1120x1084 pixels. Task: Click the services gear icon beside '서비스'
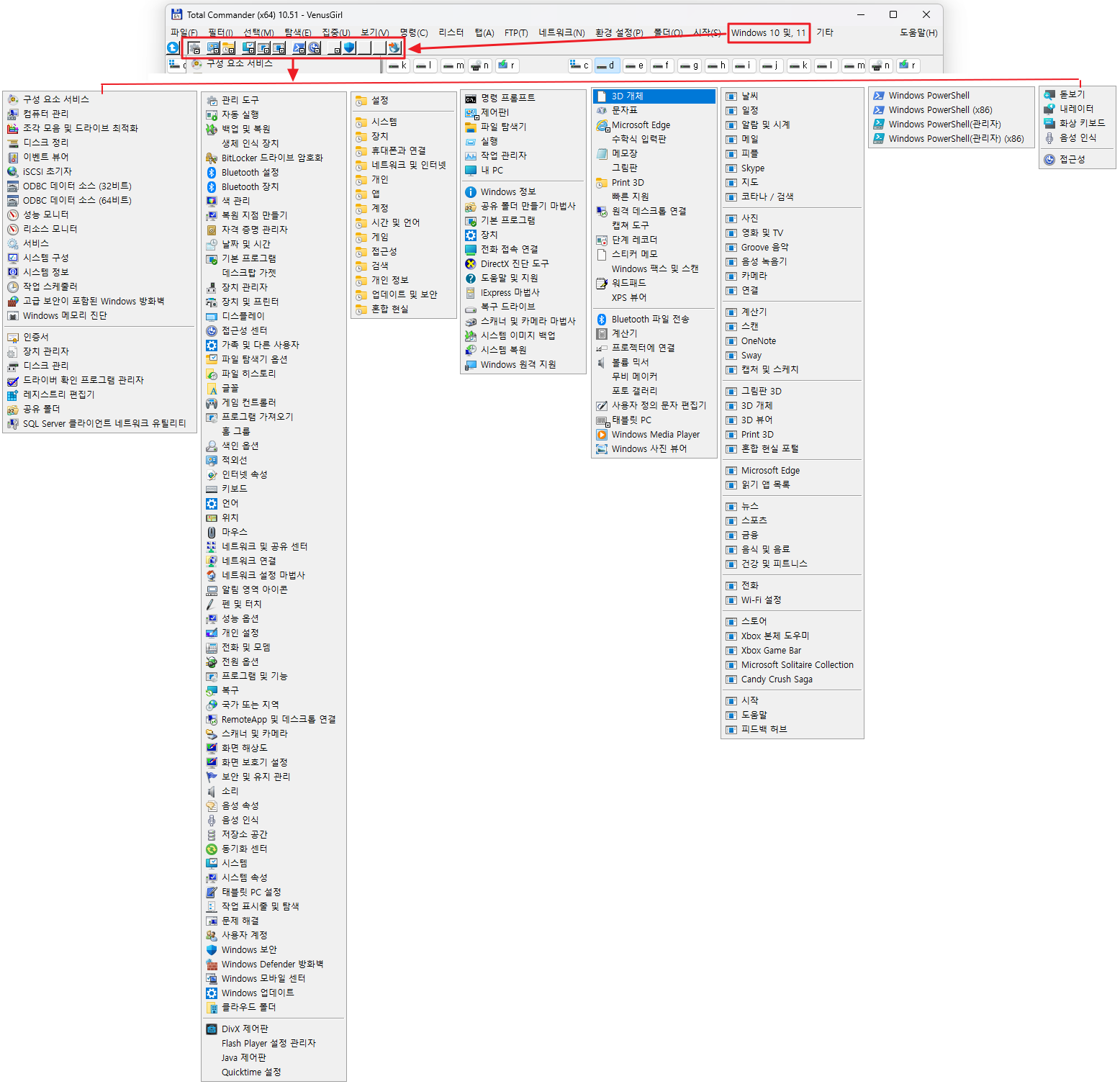[13, 244]
